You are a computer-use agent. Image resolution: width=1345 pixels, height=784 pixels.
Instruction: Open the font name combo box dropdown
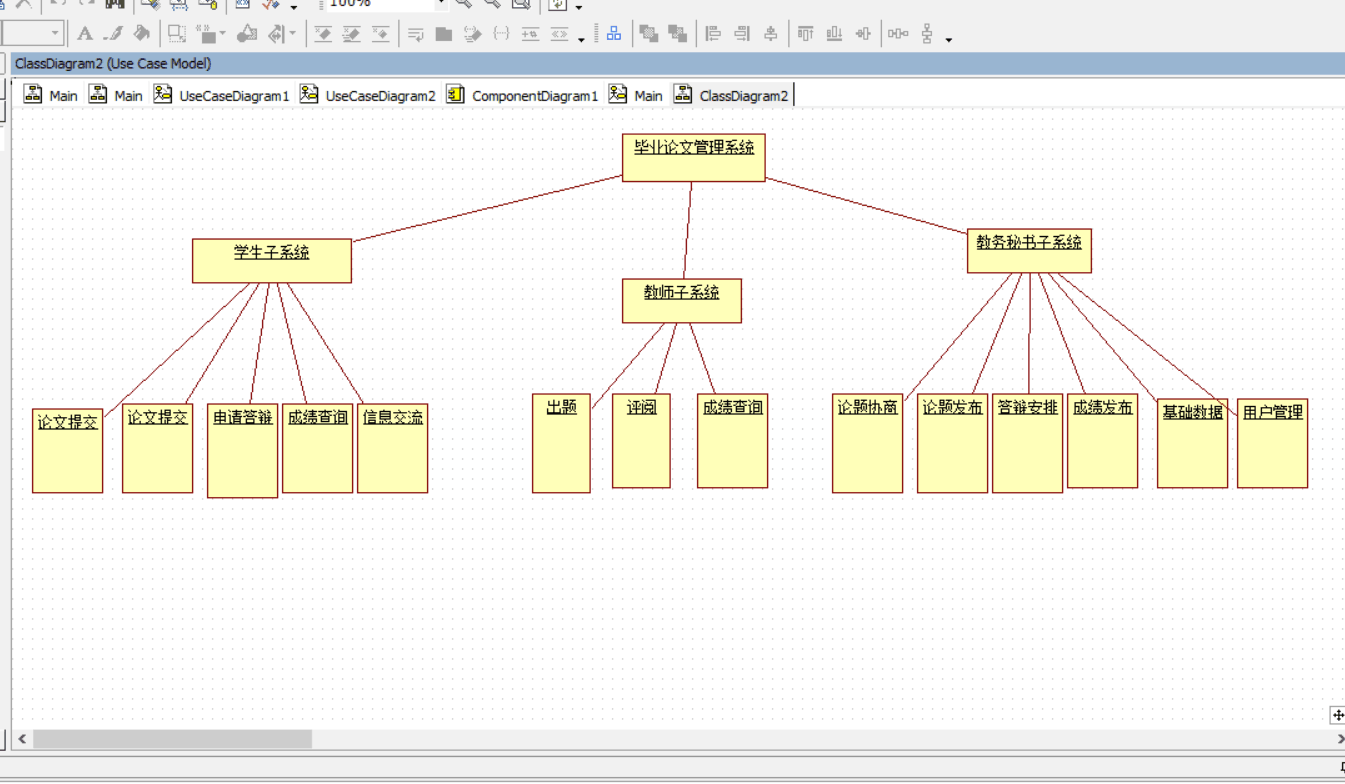pyautogui.click(x=55, y=34)
